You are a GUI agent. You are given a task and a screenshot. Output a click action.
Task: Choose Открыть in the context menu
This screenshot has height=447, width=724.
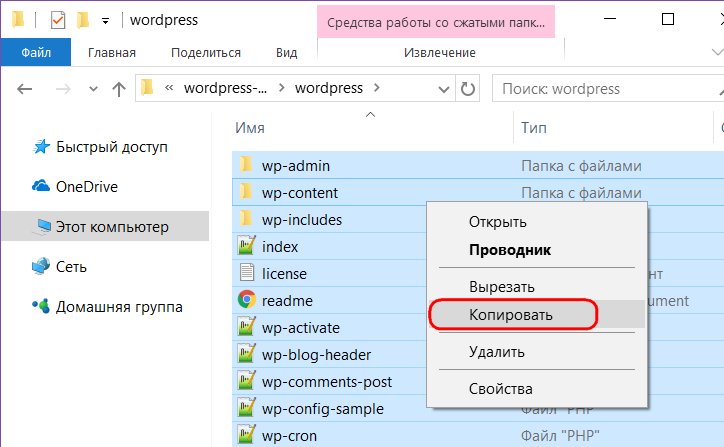(537, 222)
